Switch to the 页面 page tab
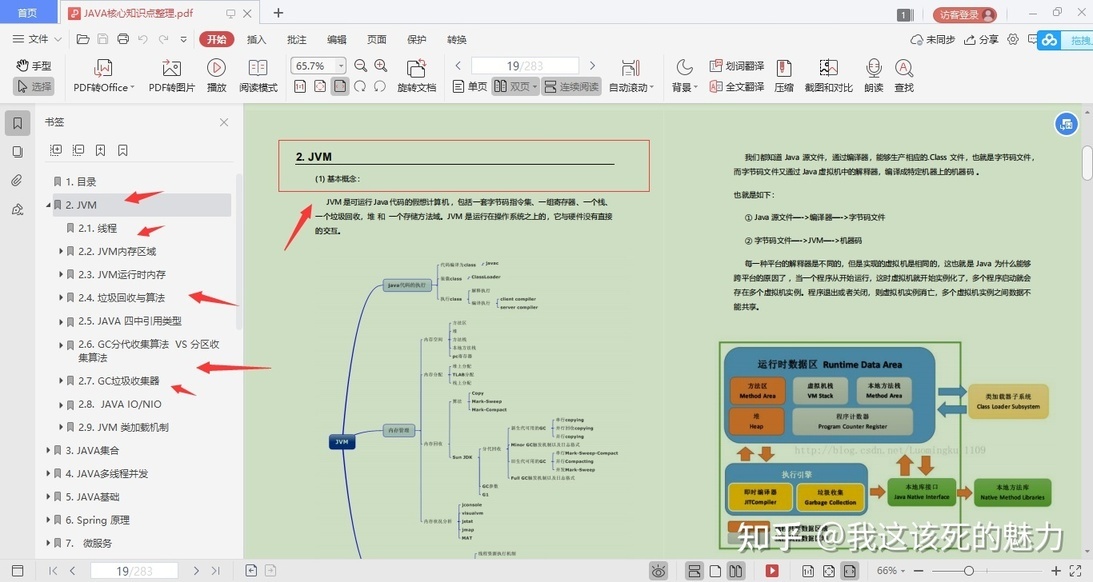 pos(376,39)
